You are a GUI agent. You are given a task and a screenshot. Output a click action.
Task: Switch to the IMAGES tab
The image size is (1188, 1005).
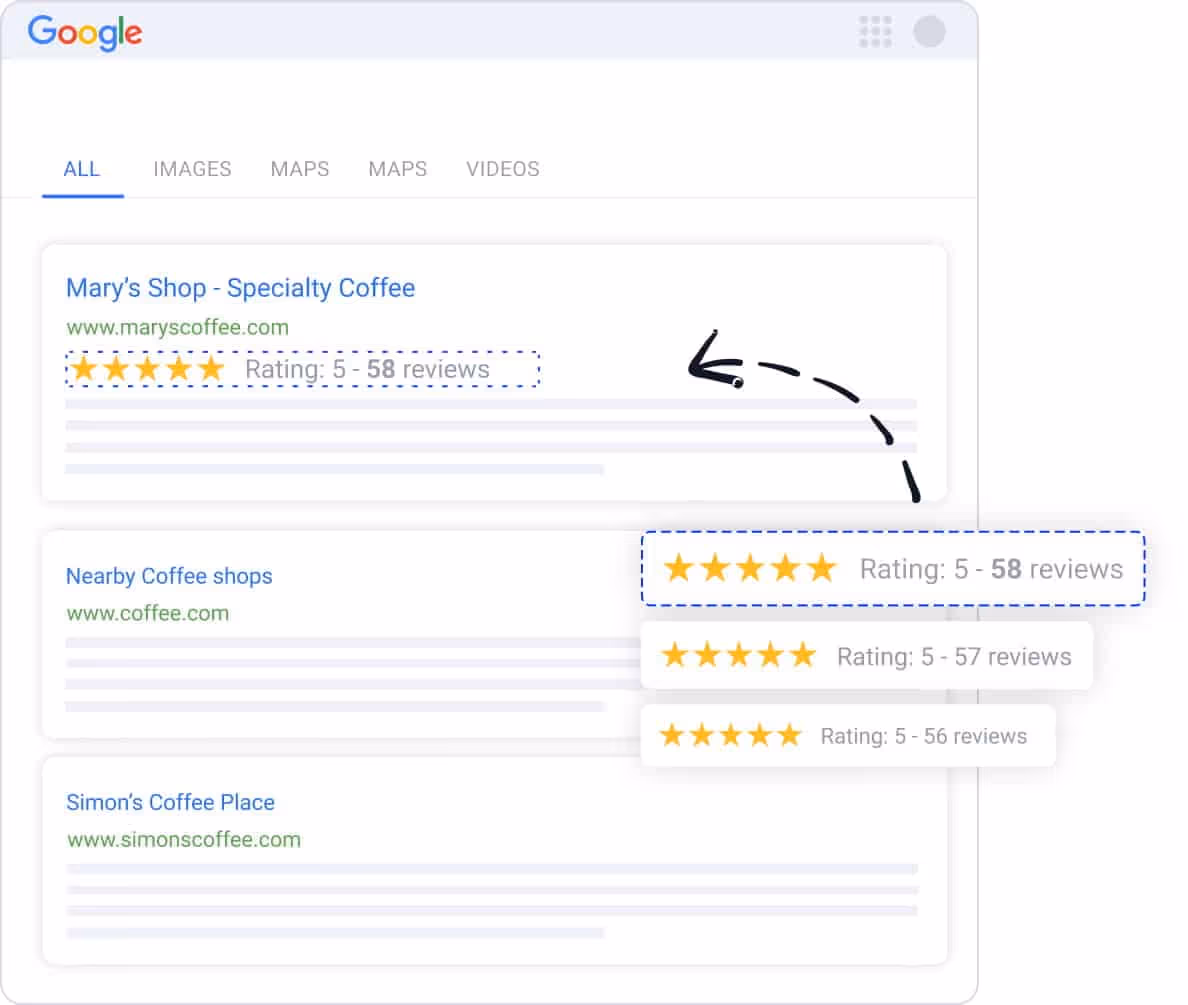[192, 169]
